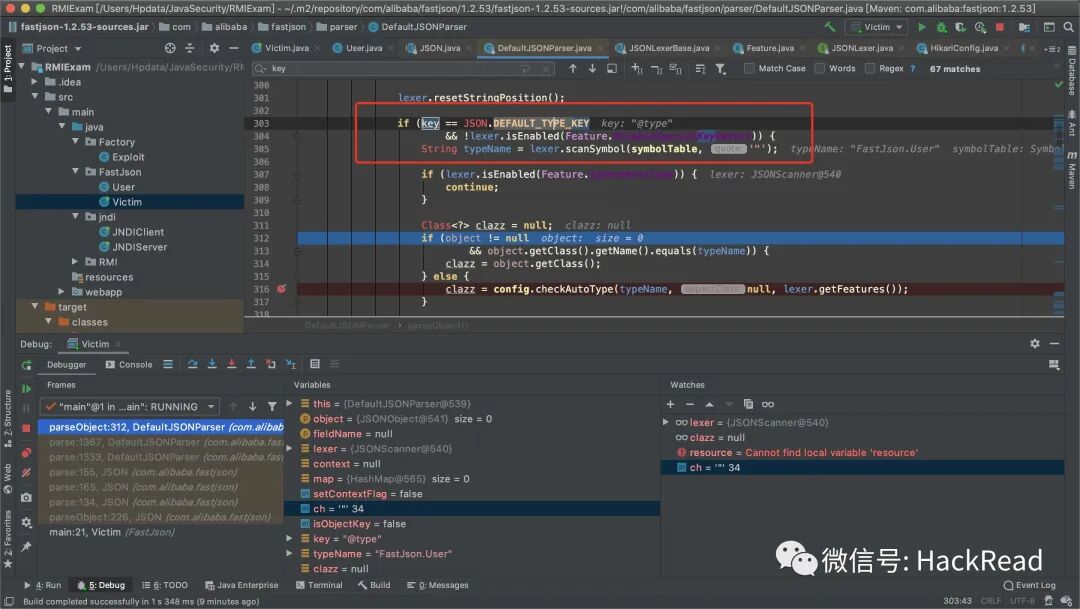Resume program in debug sidebar
The image size is (1080, 609).
point(26,389)
